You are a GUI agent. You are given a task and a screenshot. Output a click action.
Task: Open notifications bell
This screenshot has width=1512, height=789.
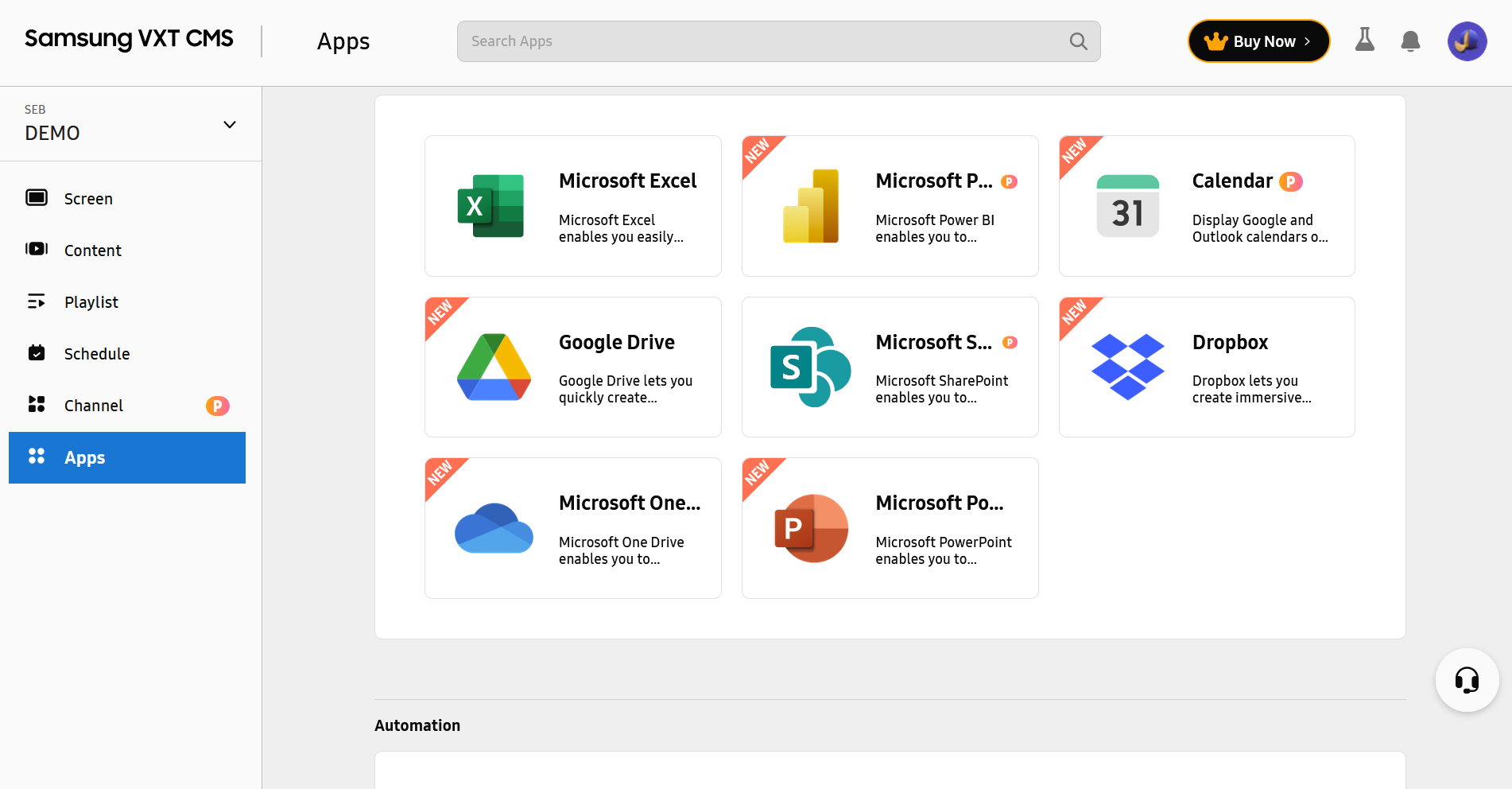pos(1410,41)
